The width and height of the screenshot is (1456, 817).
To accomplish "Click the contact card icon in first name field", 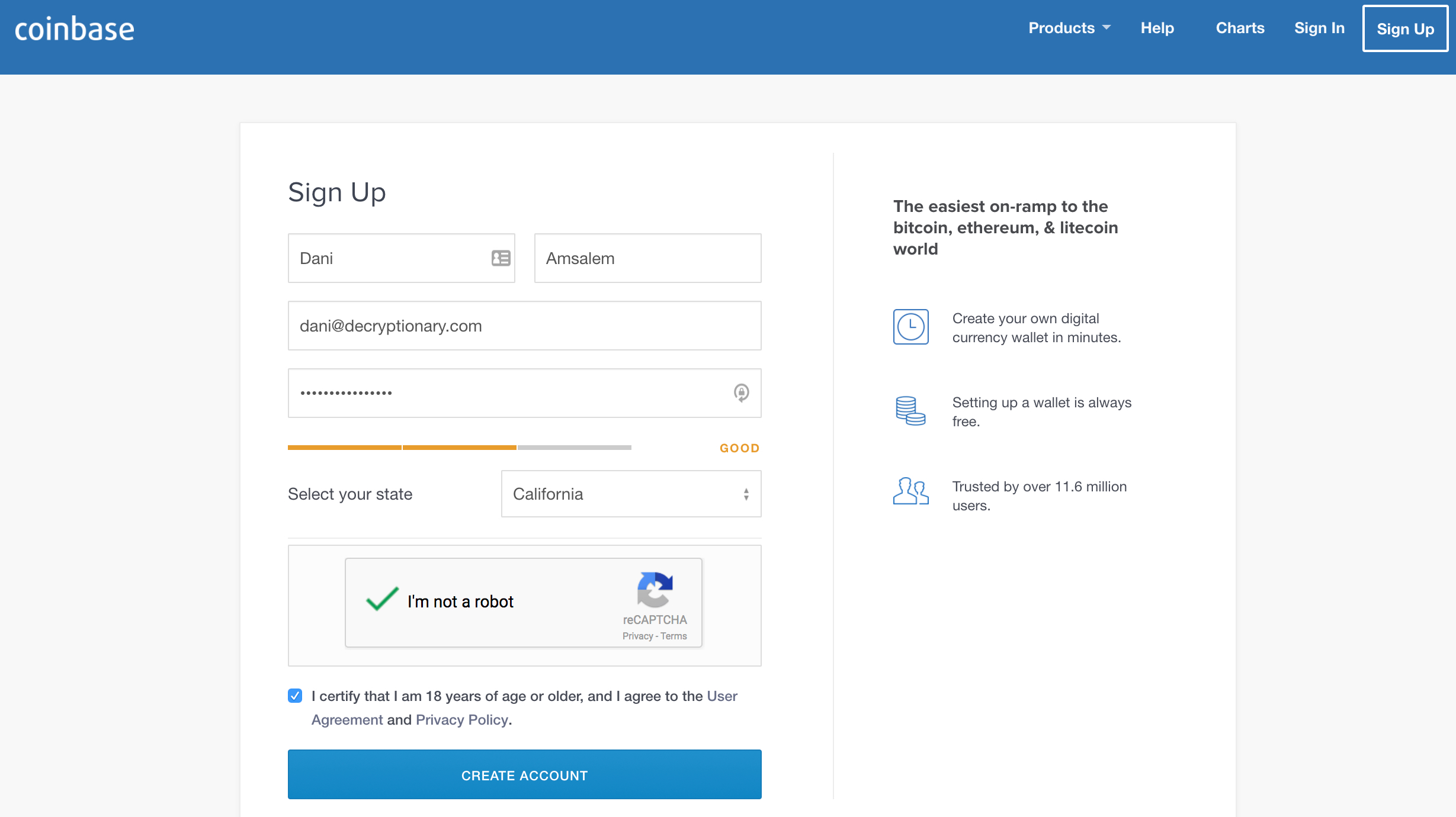I will tap(501, 258).
